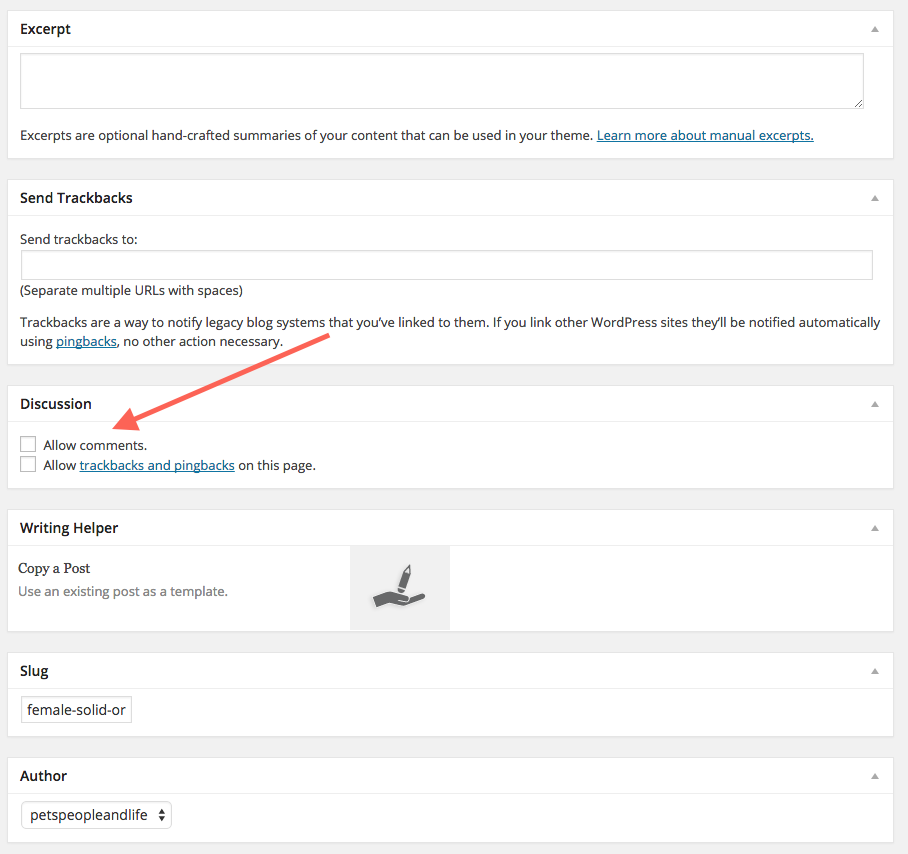The height and width of the screenshot is (854, 908).
Task: Check Allow trackbacks and pingbacks box
Action: tap(28, 464)
